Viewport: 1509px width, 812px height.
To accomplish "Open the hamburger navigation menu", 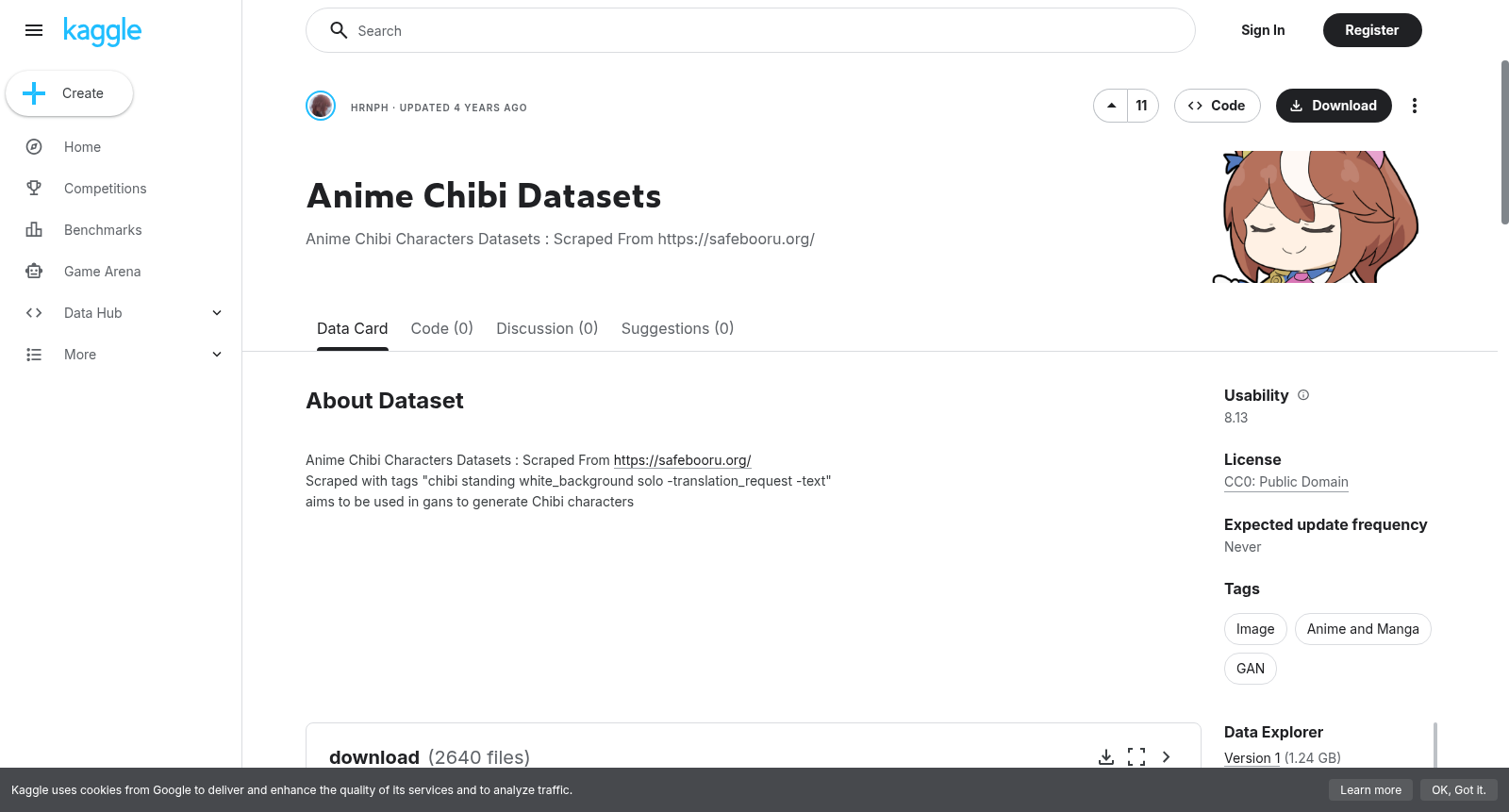I will (34, 30).
